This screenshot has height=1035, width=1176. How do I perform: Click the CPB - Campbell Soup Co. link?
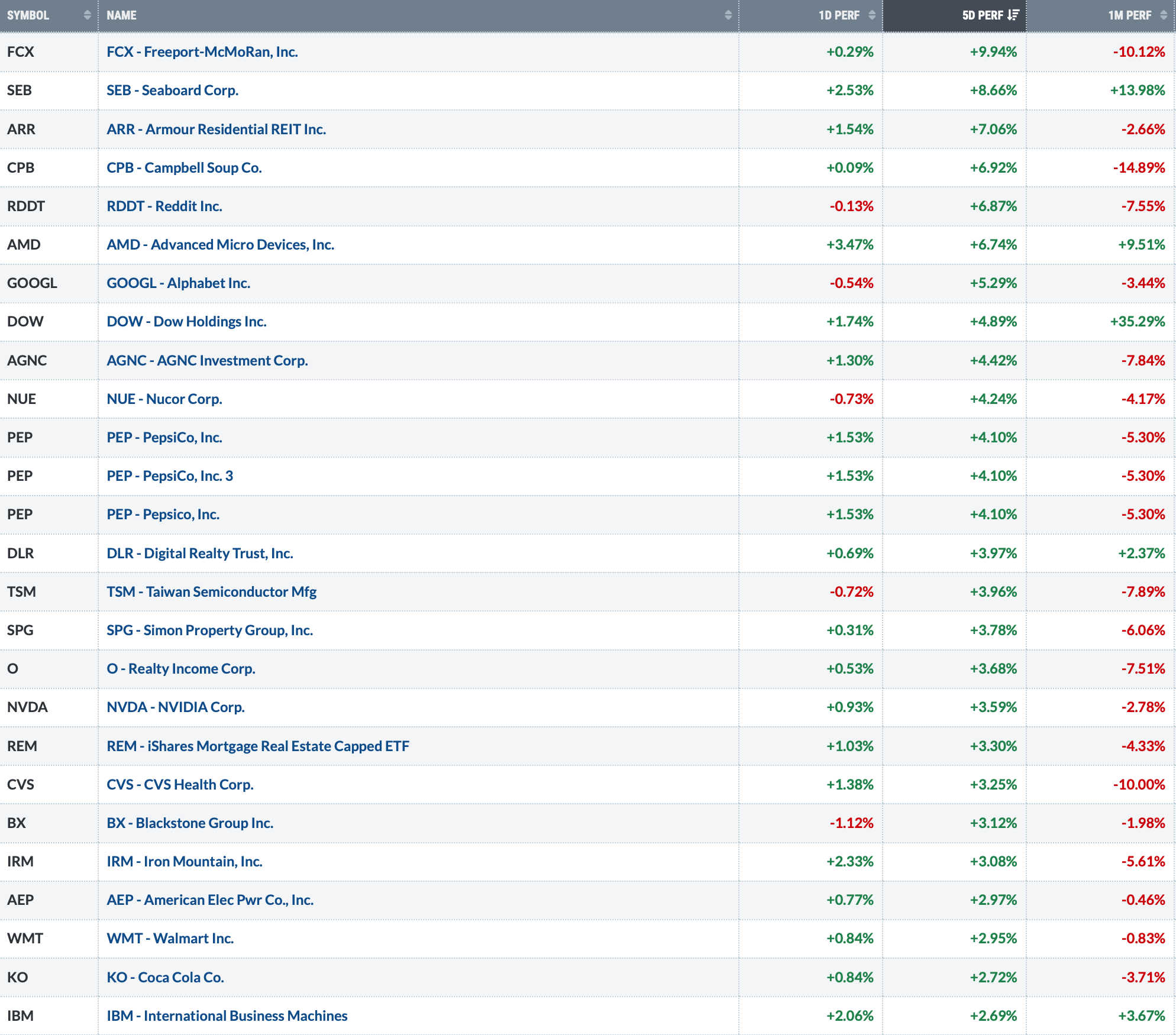[184, 168]
